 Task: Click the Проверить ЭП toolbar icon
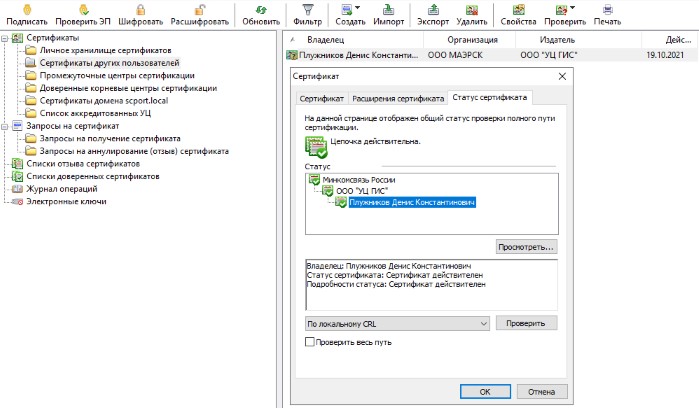click(82, 8)
